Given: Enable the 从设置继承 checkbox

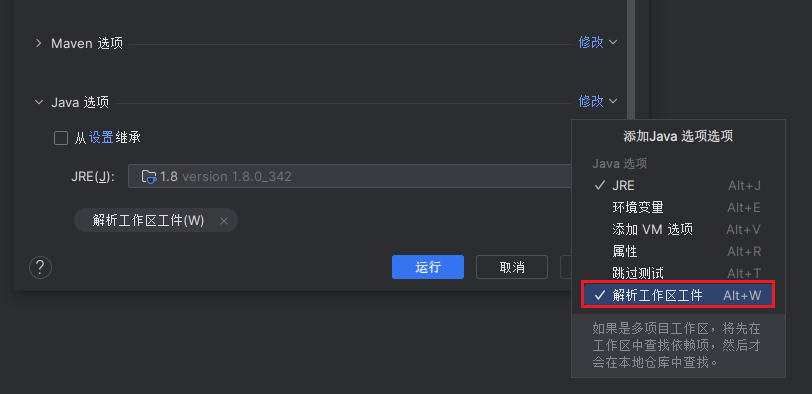Looking at the screenshot, I should (61, 138).
